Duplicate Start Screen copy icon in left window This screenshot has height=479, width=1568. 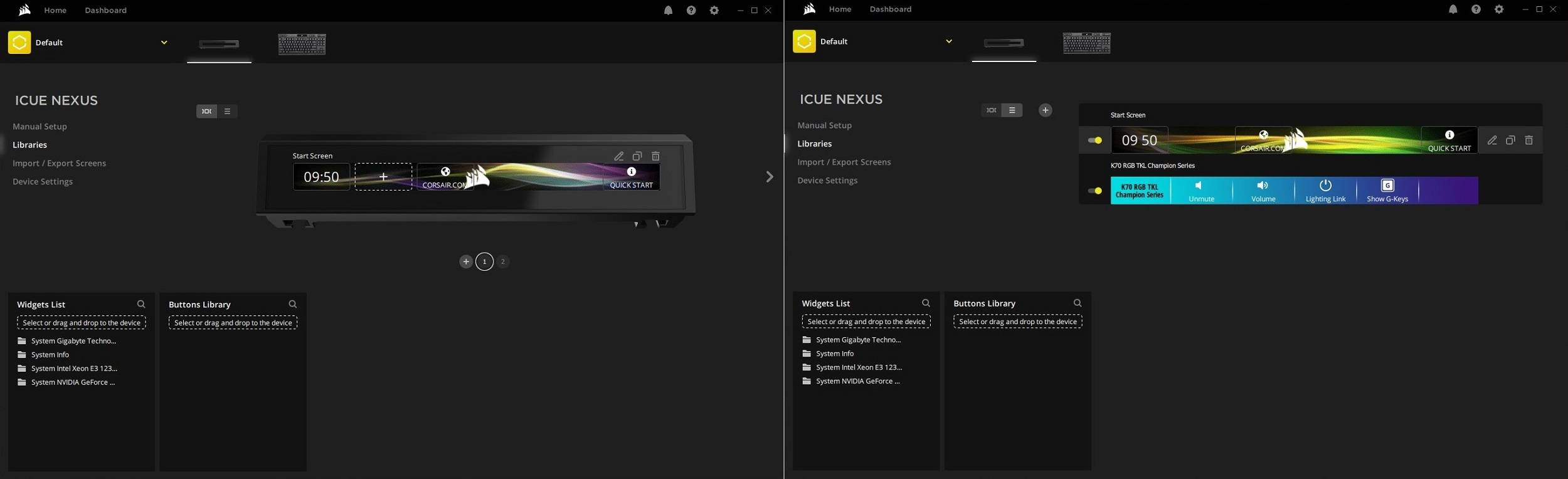pos(637,156)
